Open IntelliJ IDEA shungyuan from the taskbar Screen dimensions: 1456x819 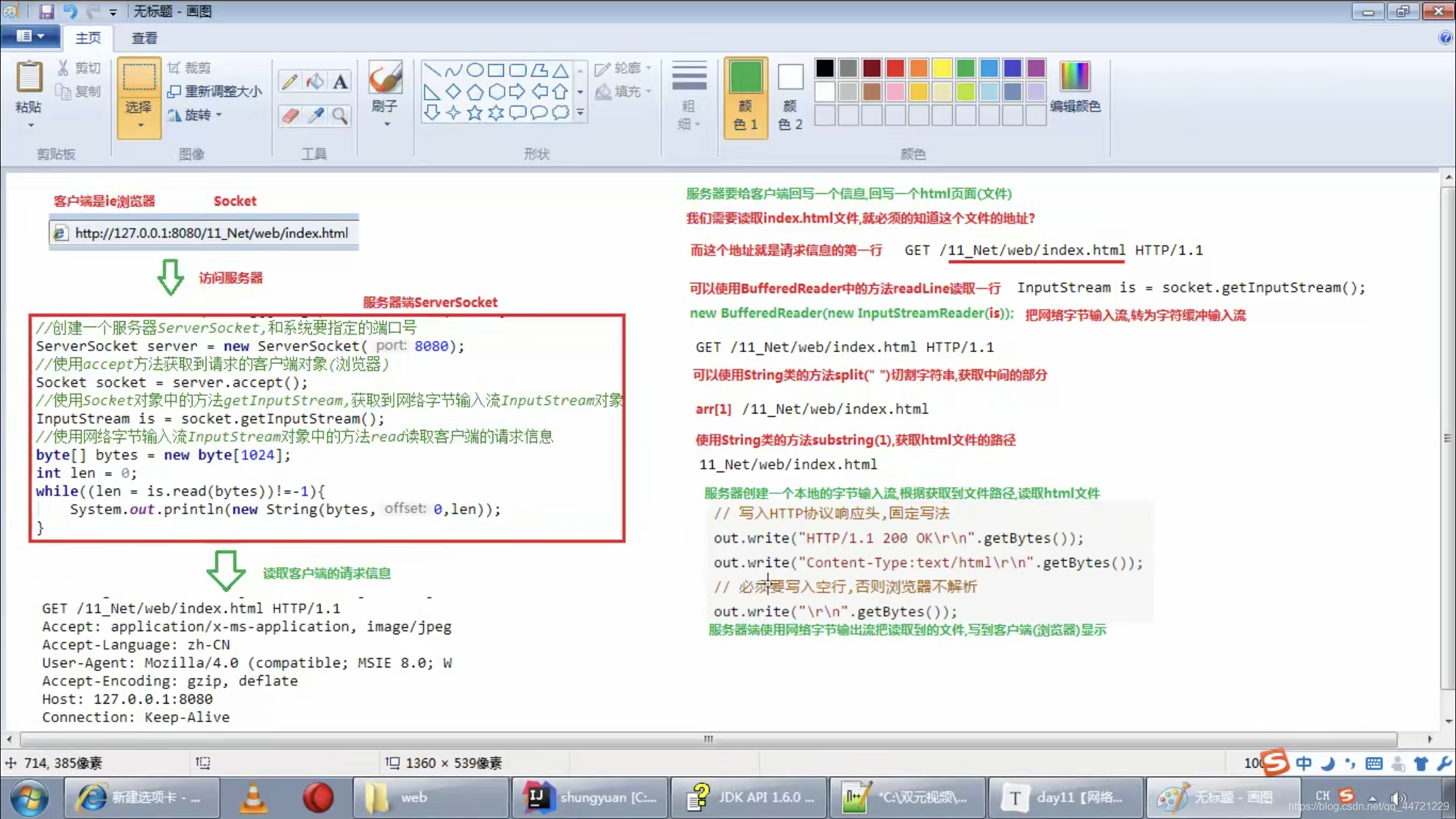589,797
